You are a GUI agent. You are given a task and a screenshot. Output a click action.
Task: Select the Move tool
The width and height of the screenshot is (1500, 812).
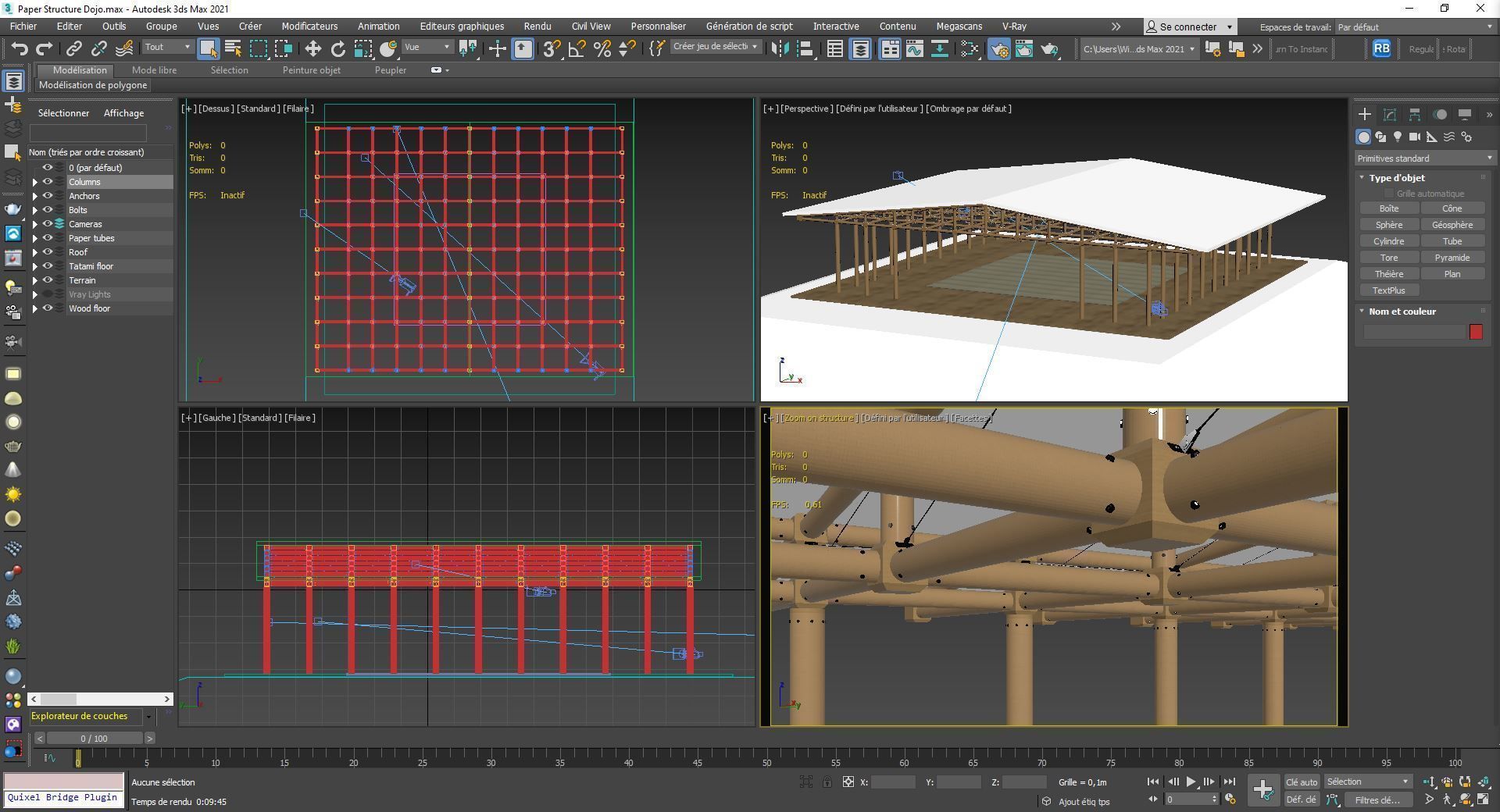[x=312, y=48]
